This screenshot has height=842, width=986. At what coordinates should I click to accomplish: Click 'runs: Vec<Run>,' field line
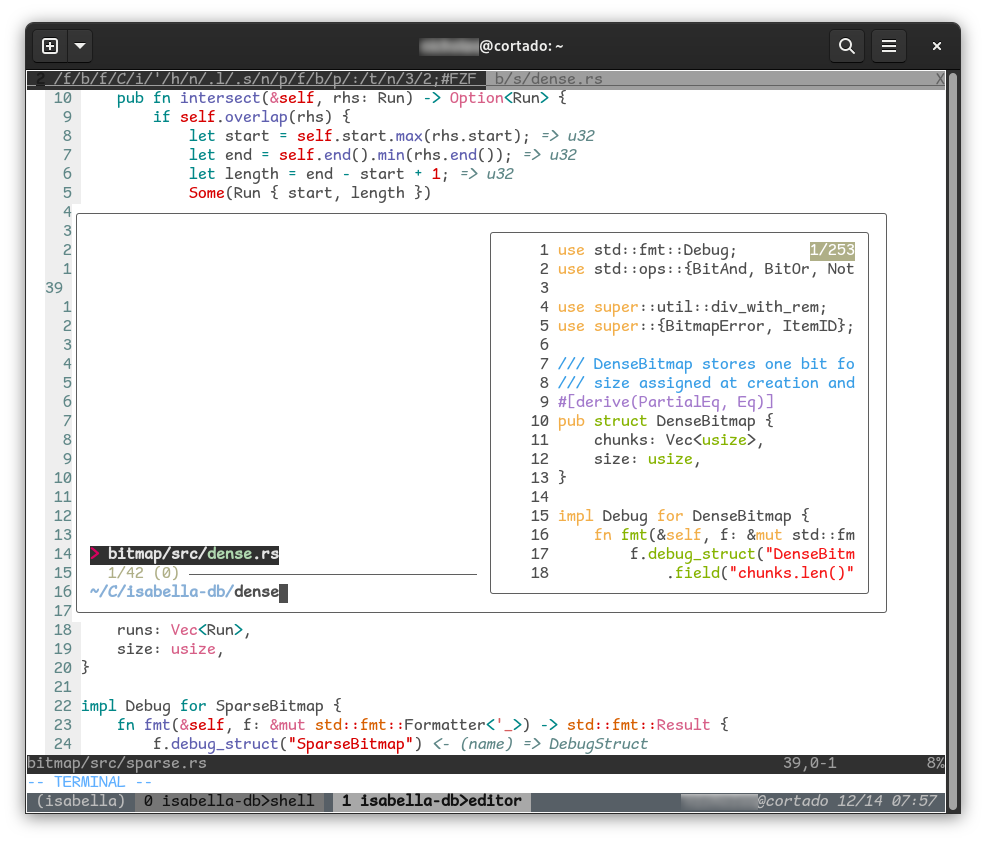pyautogui.click(x=184, y=630)
